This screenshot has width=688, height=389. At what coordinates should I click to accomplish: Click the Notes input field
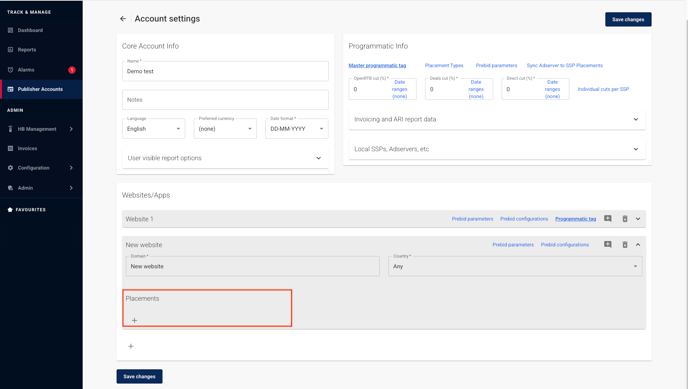point(225,100)
